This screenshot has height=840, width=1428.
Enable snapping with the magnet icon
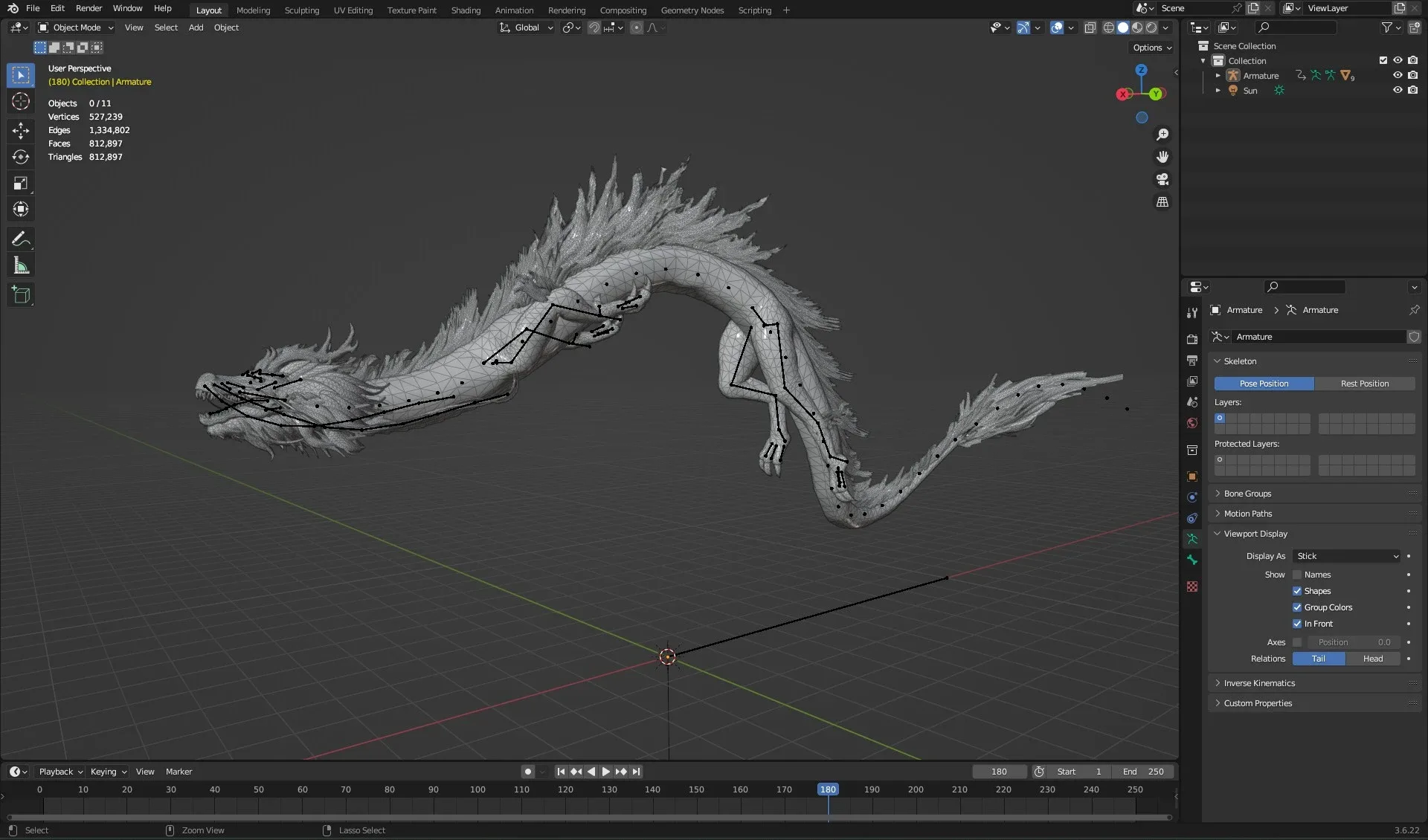(x=595, y=28)
